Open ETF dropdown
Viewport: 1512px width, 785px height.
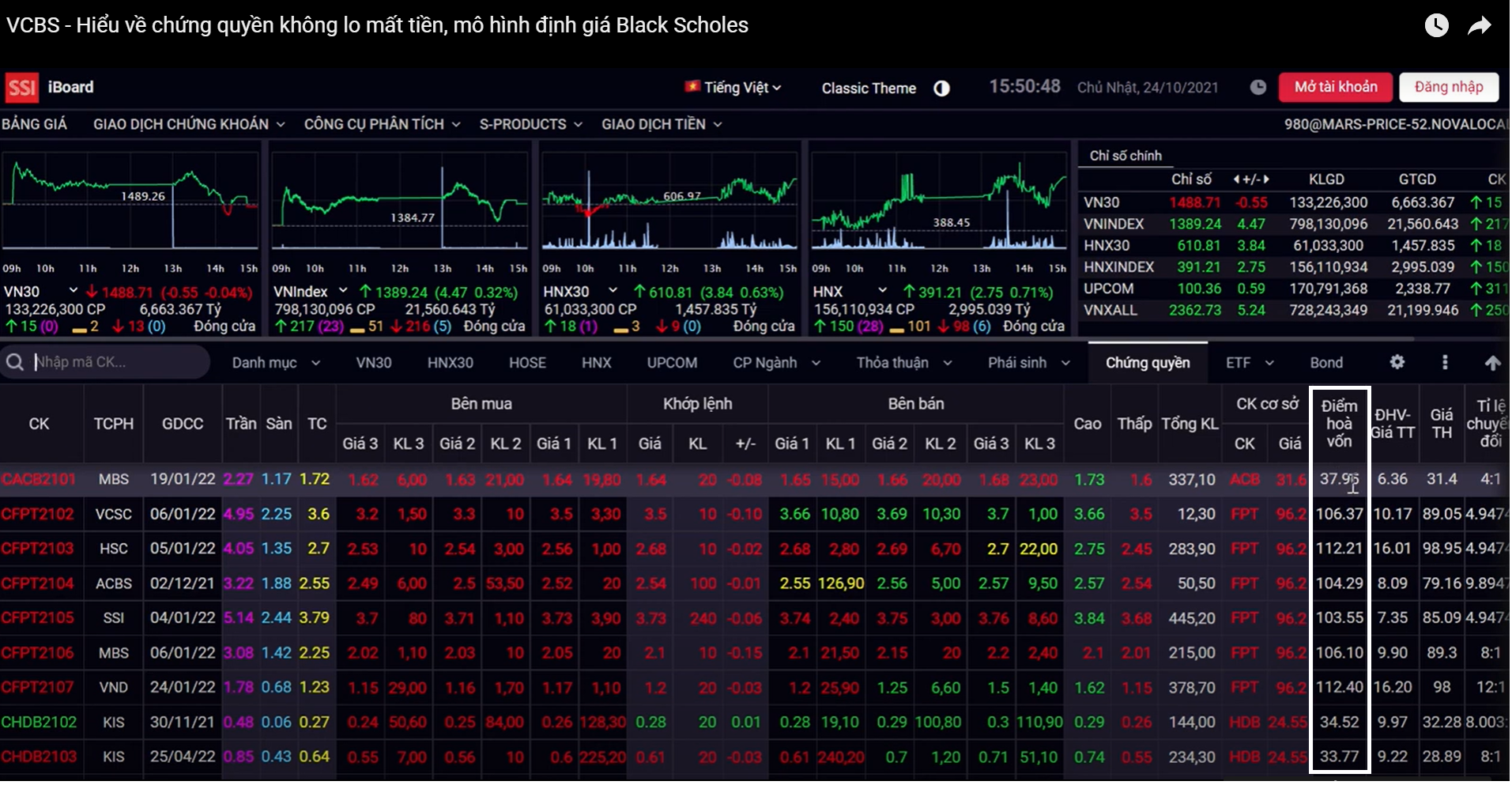1250,363
